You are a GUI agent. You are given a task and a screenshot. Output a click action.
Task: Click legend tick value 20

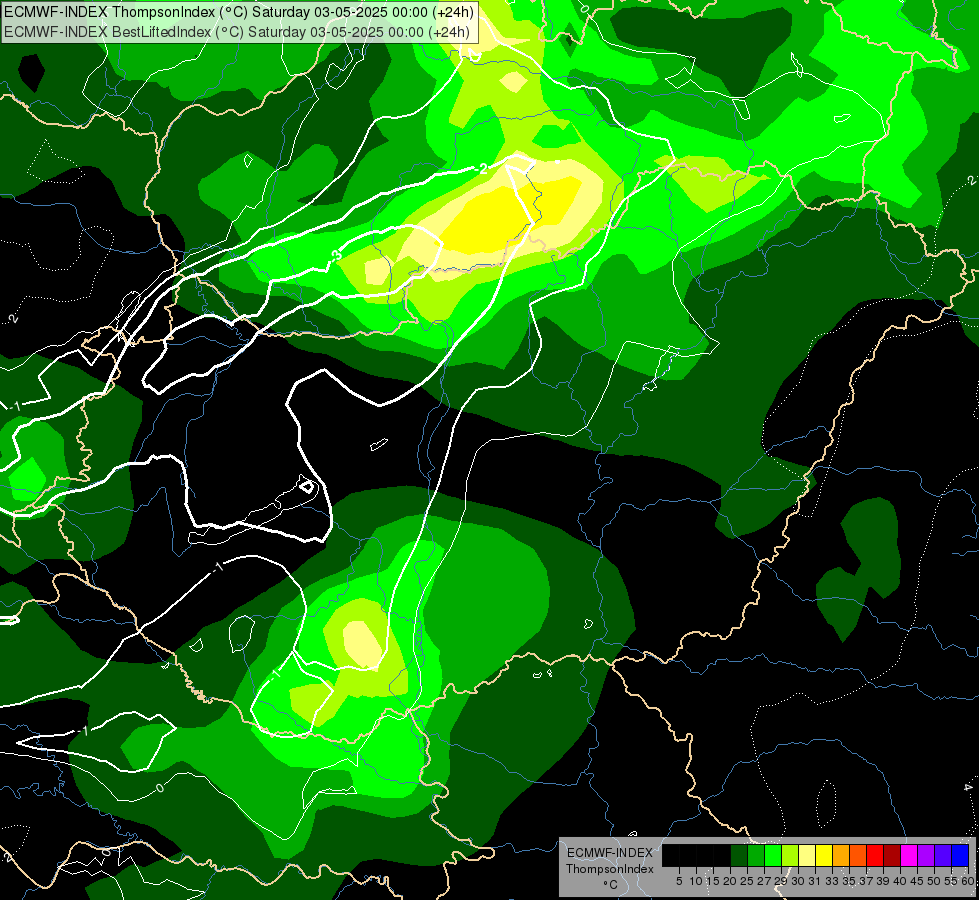[x=730, y=881]
